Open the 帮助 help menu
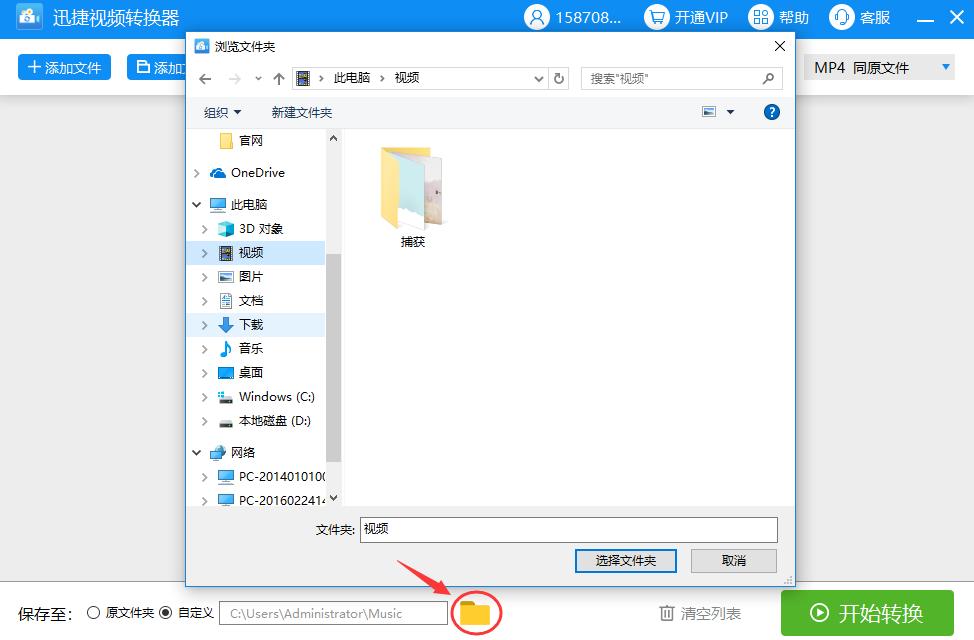This screenshot has height=640, width=974. point(778,17)
